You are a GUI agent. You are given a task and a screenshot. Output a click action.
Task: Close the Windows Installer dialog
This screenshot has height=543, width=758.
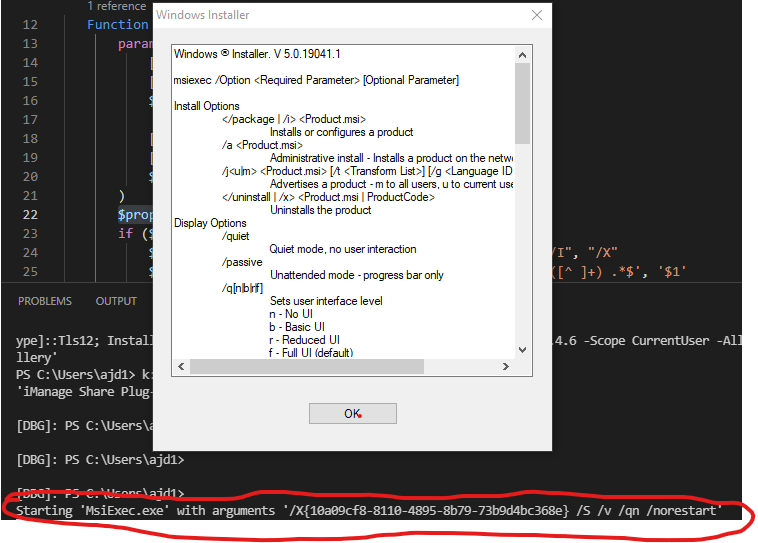tap(537, 15)
